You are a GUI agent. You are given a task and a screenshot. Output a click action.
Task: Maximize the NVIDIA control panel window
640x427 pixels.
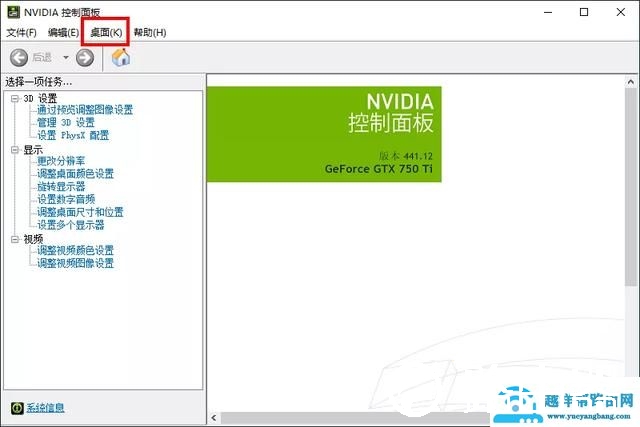pyautogui.click(x=584, y=12)
